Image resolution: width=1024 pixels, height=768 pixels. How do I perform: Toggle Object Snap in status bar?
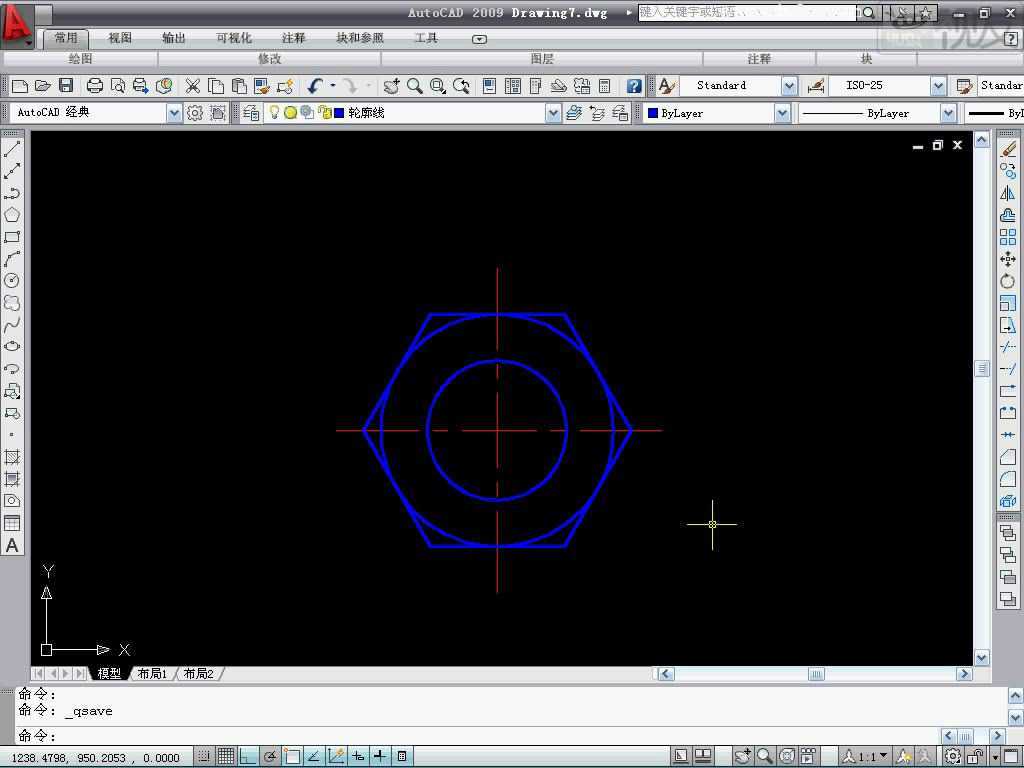pyautogui.click(x=292, y=756)
